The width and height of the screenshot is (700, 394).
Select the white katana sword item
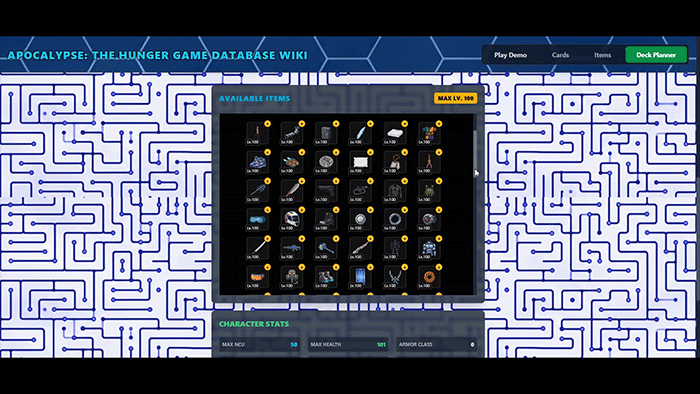tap(257, 248)
